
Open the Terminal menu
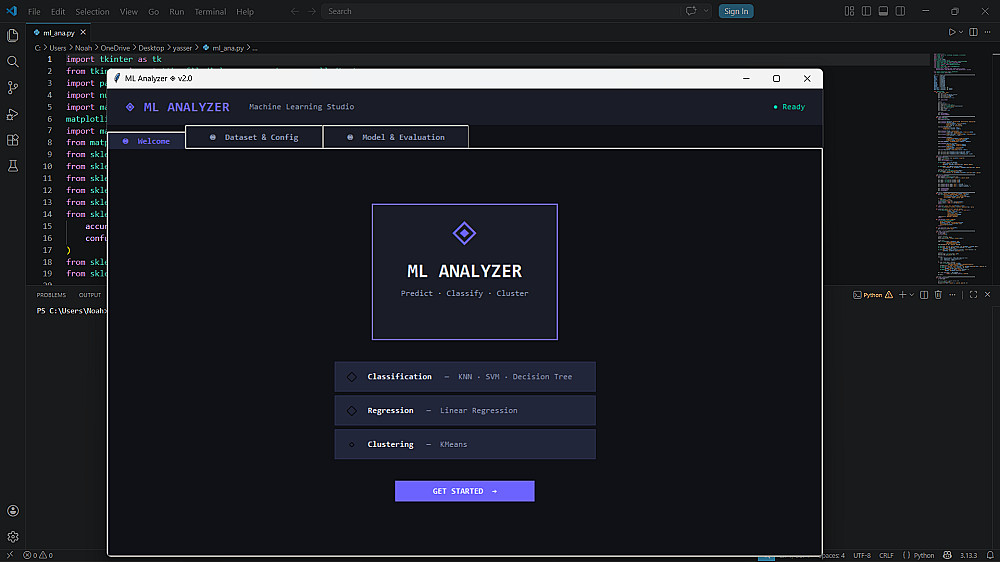[x=210, y=11]
